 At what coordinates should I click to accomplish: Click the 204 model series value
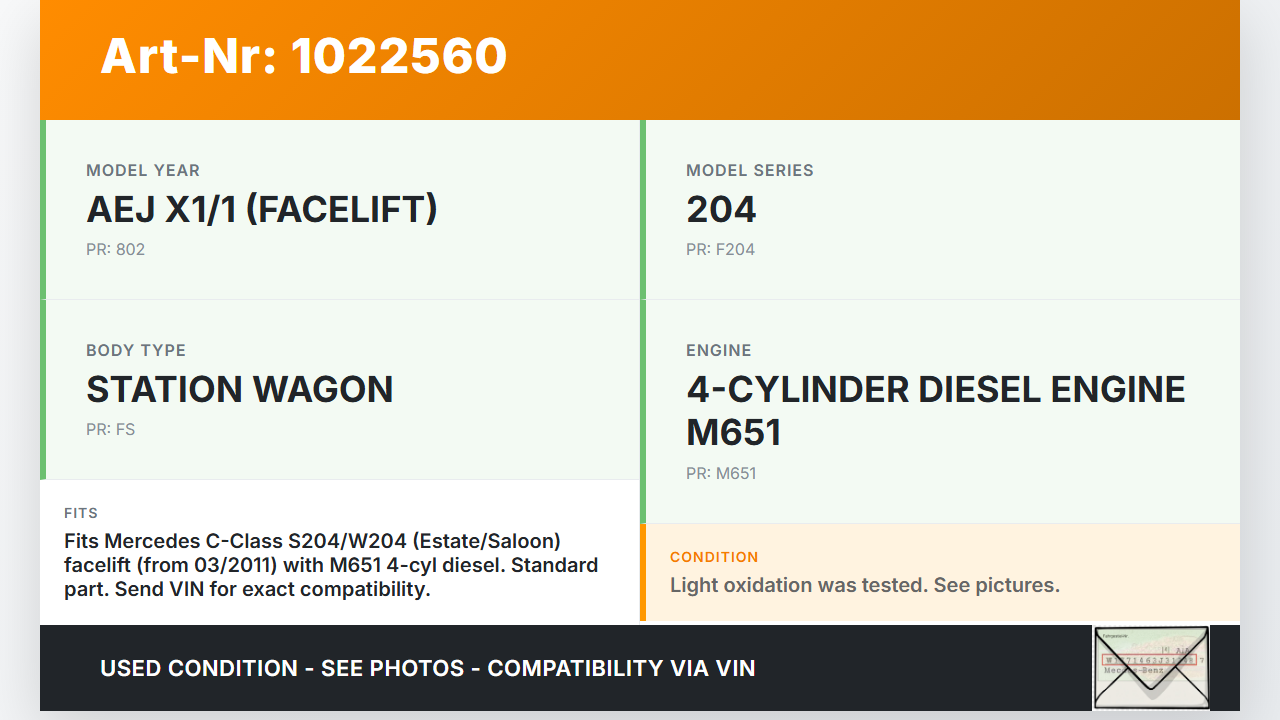point(721,210)
